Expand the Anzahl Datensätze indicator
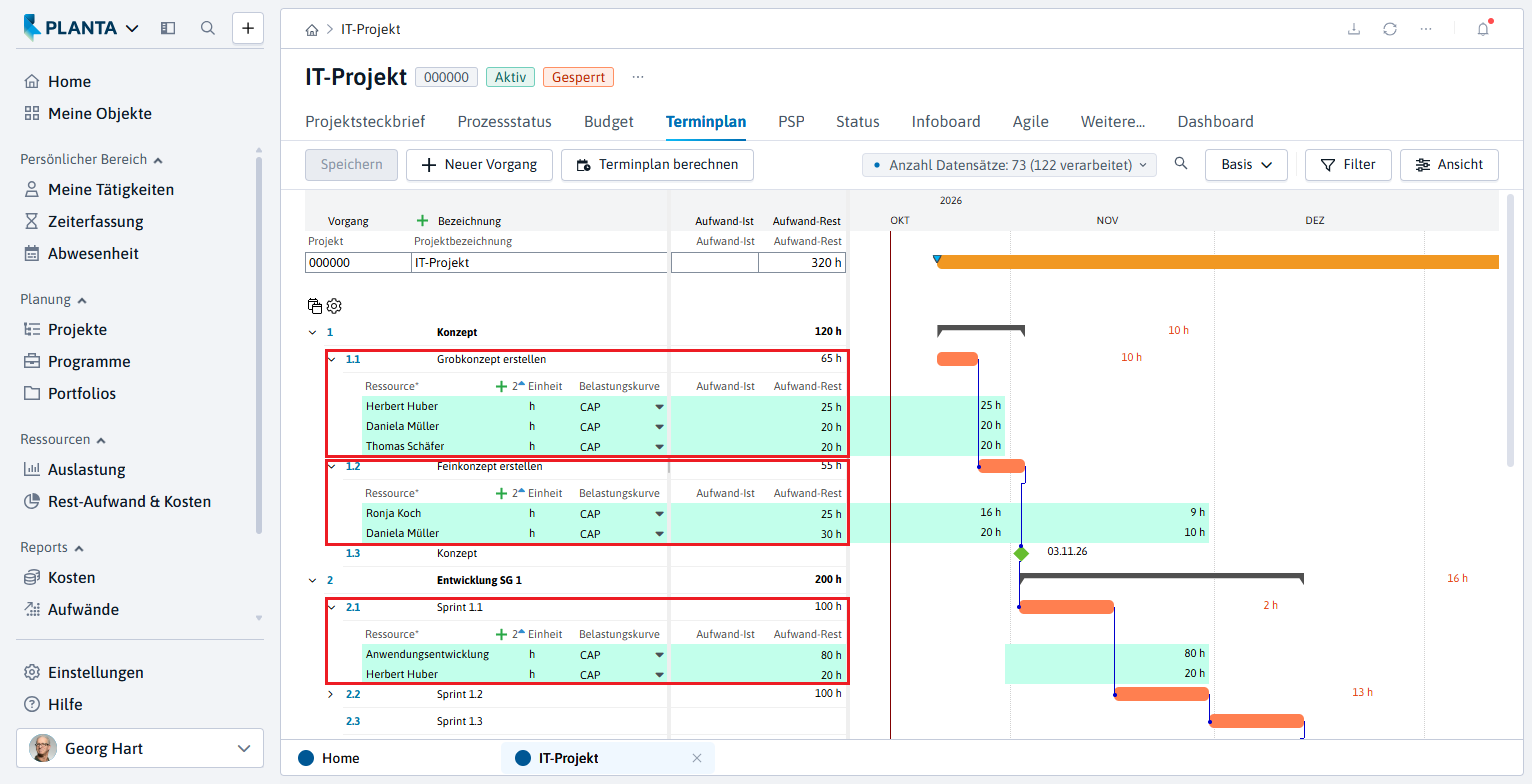This screenshot has height=784, width=1532. pyautogui.click(x=1010, y=165)
